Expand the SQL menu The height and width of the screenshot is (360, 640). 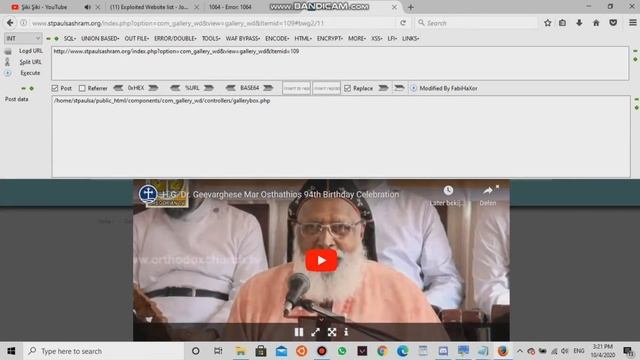70,38
